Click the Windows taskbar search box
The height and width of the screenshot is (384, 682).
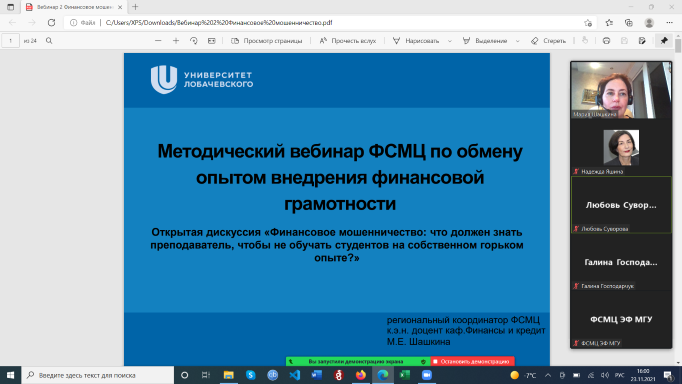pyautogui.click(x=97, y=375)
